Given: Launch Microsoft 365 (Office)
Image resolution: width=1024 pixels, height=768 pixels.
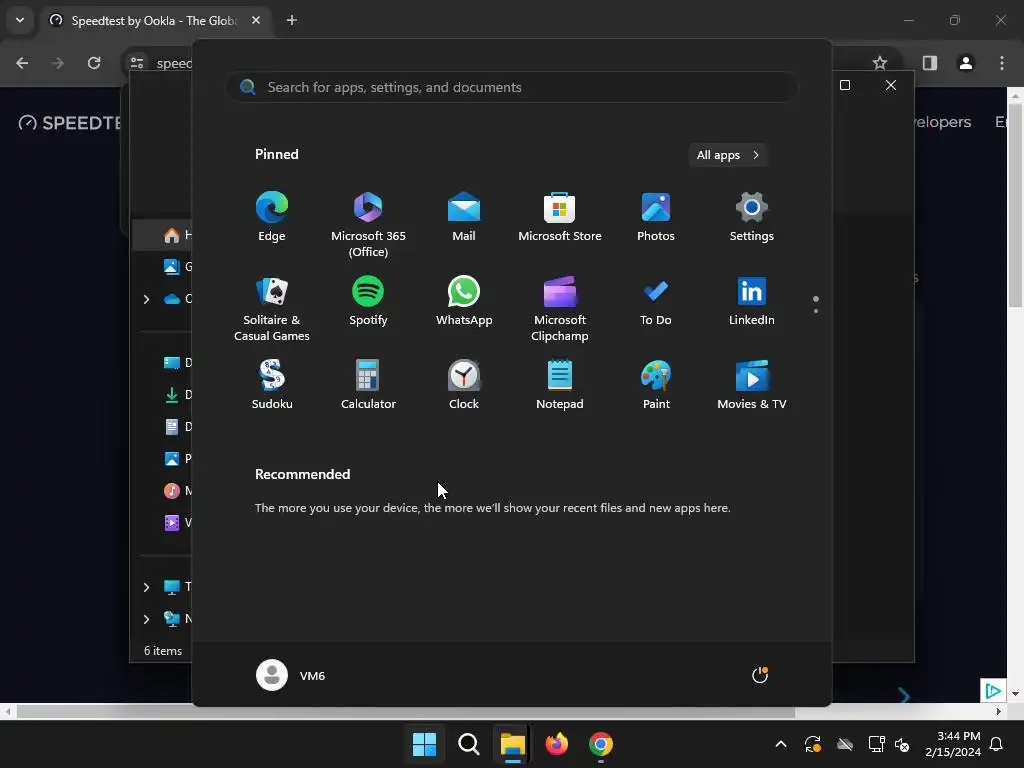Looking at the screenshot, I should tap(368, 225).
